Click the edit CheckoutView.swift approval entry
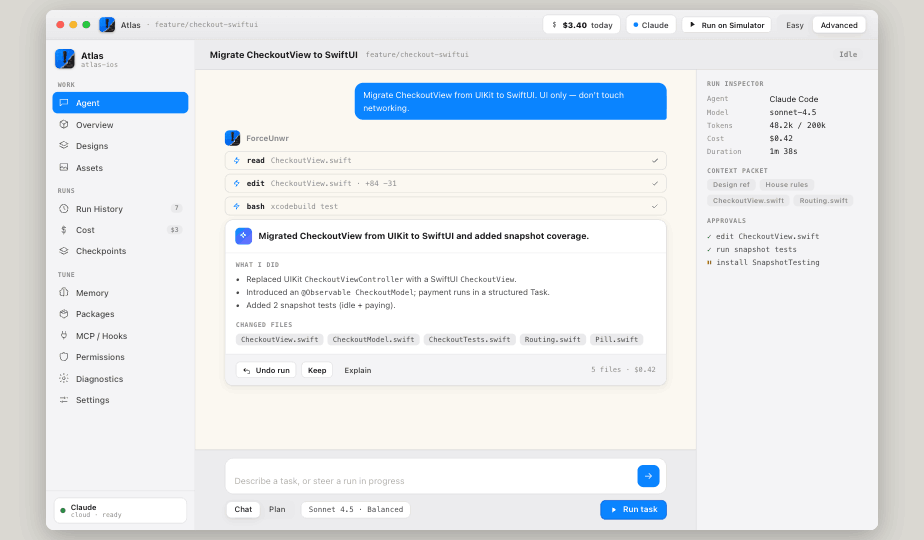Image resolution: width=924 pixels, height=540 pixels. 763,236
